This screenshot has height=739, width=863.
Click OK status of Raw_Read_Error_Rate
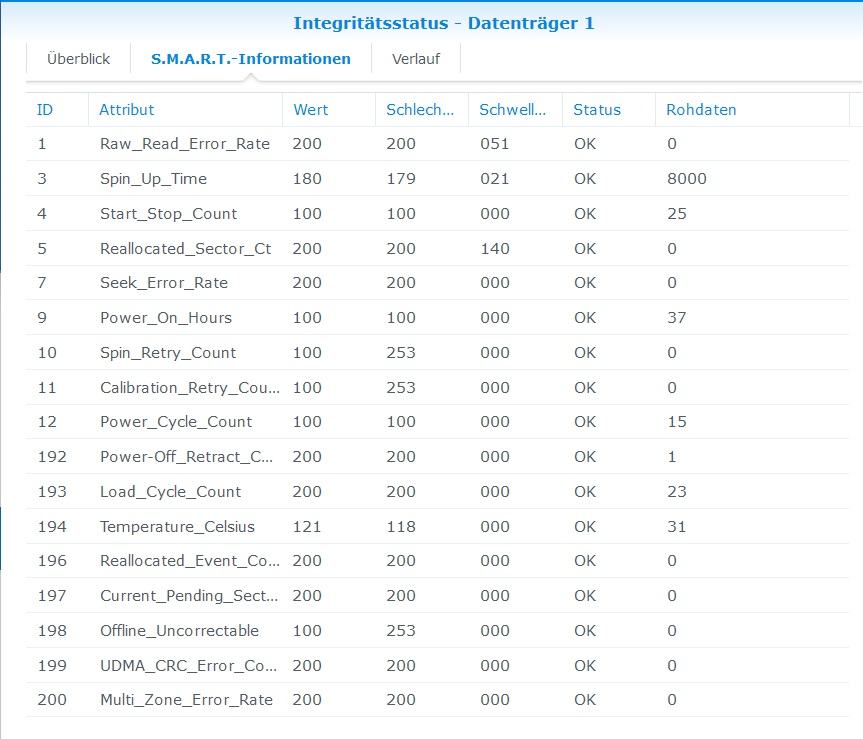click(x=585, y=144)
